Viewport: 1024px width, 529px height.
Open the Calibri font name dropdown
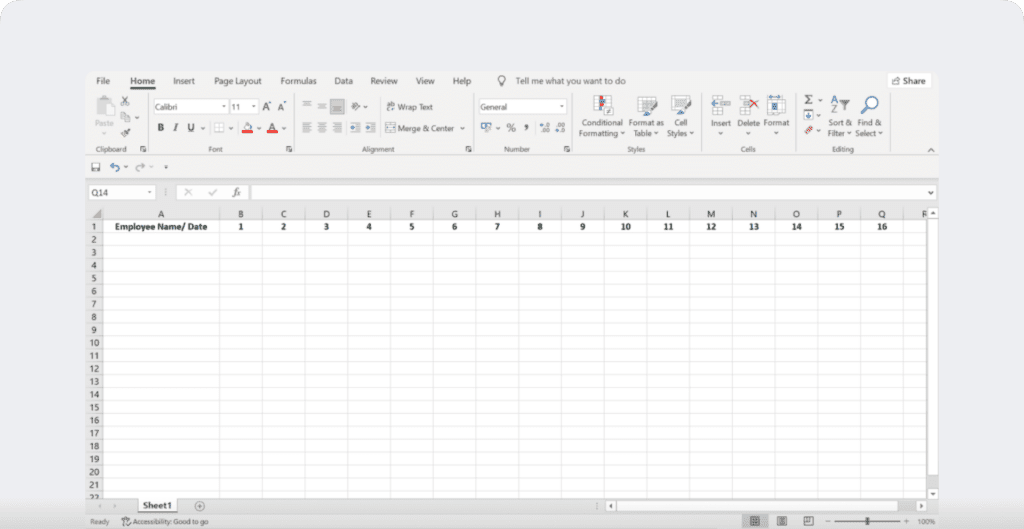click(224, 107)
